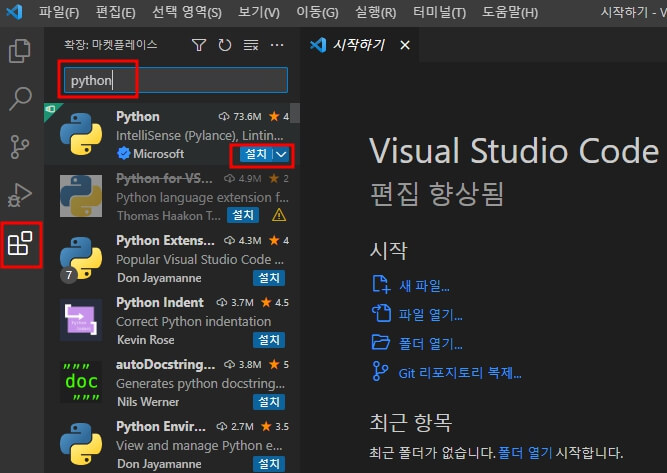Open the Extensions view icon
This screenshot has height=473, width=667.
click(20, 244)
